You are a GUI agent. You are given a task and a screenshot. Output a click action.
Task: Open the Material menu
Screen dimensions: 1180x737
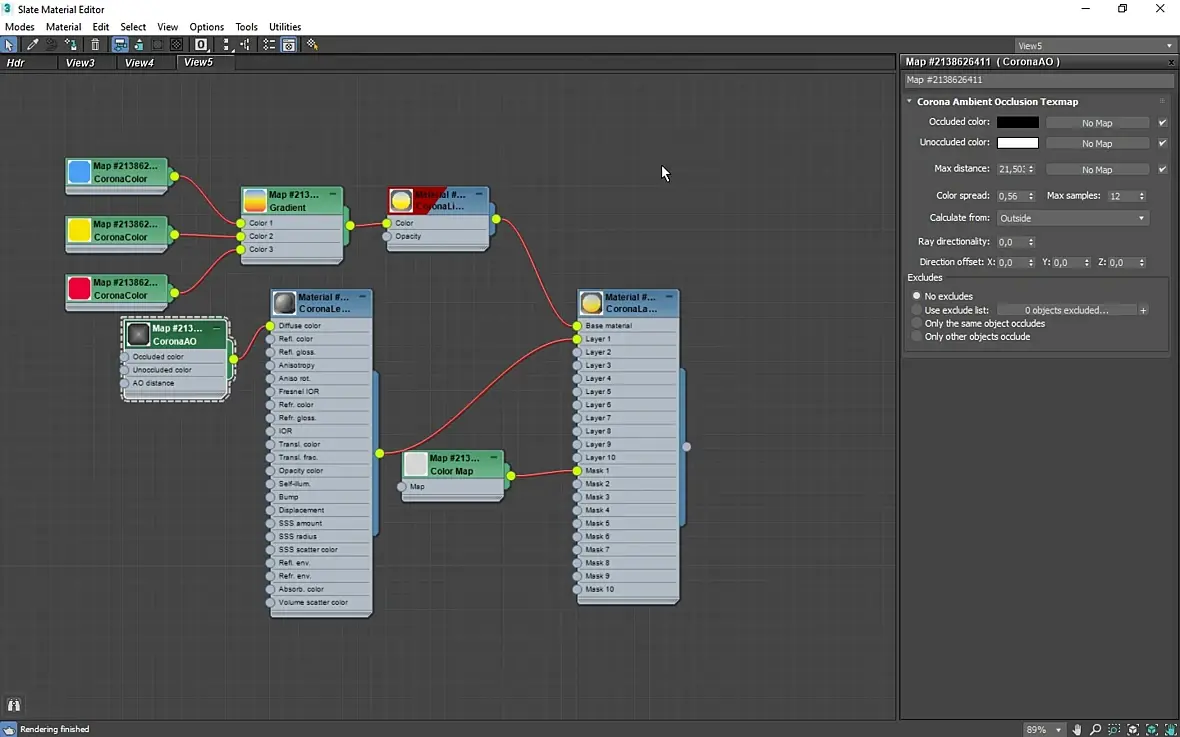pyautogui.click(x=63, y=27)
